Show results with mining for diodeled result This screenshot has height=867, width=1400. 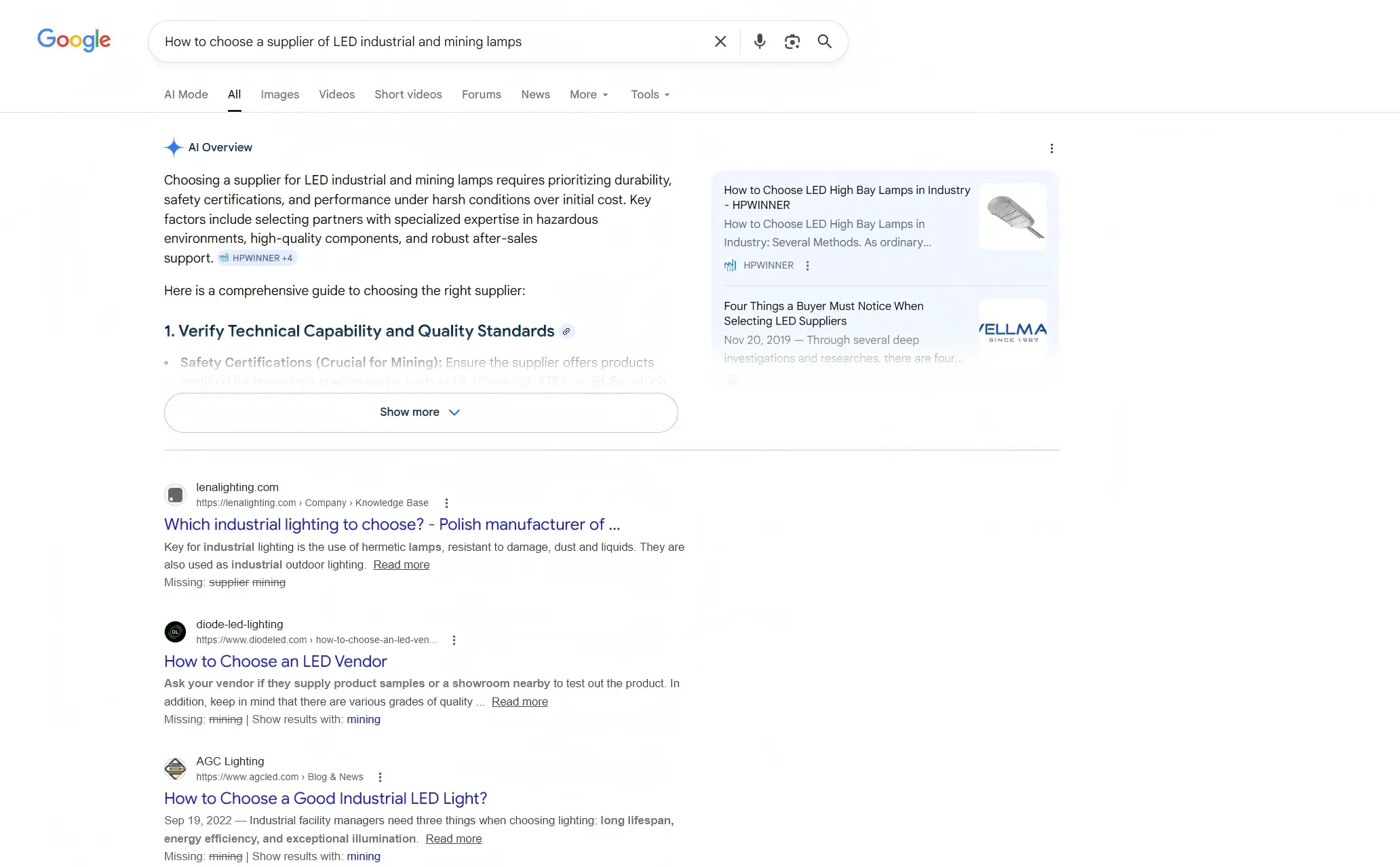tap(364, 720)
